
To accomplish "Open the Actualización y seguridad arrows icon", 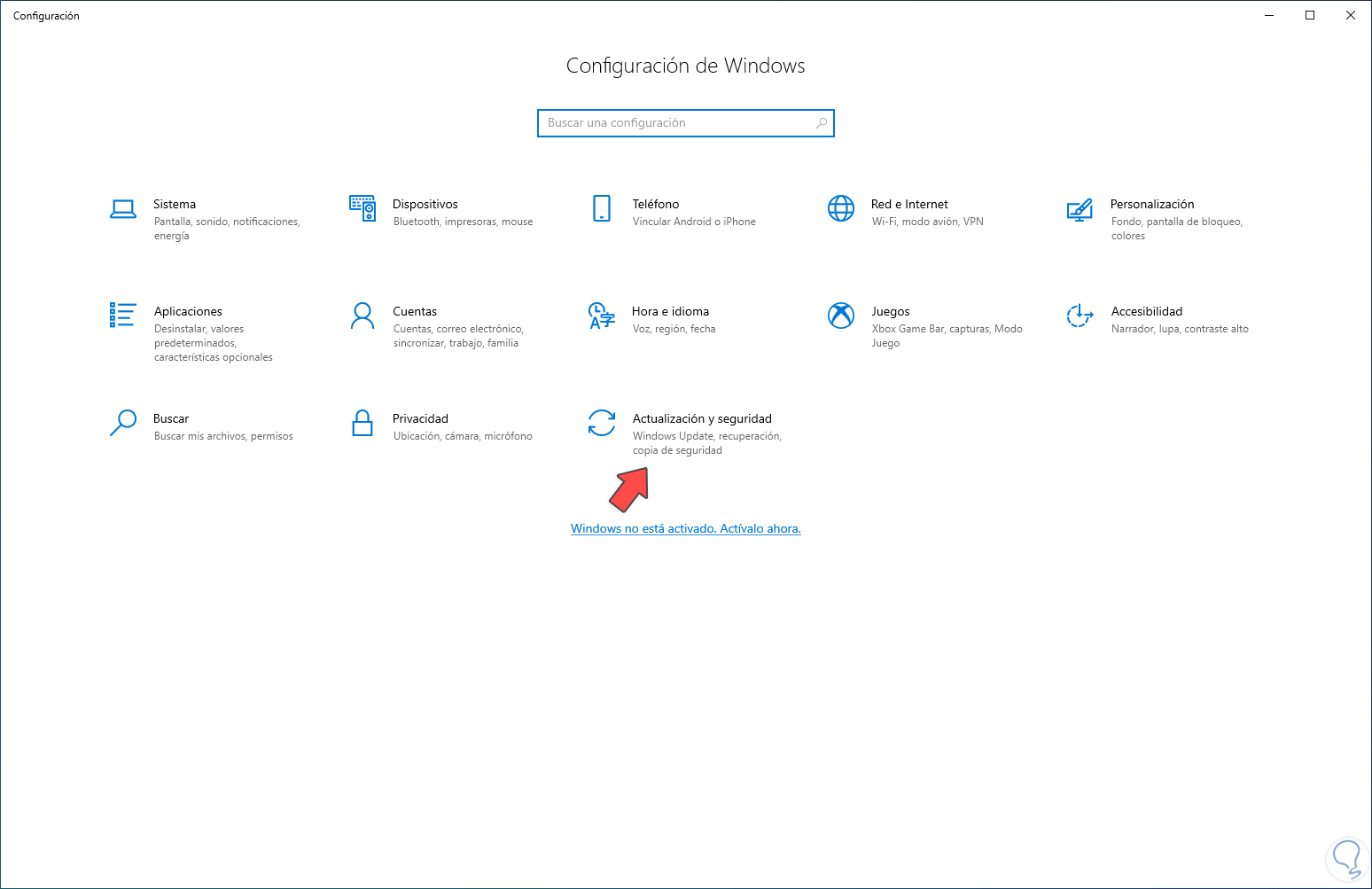I will (x=602, y=423).
